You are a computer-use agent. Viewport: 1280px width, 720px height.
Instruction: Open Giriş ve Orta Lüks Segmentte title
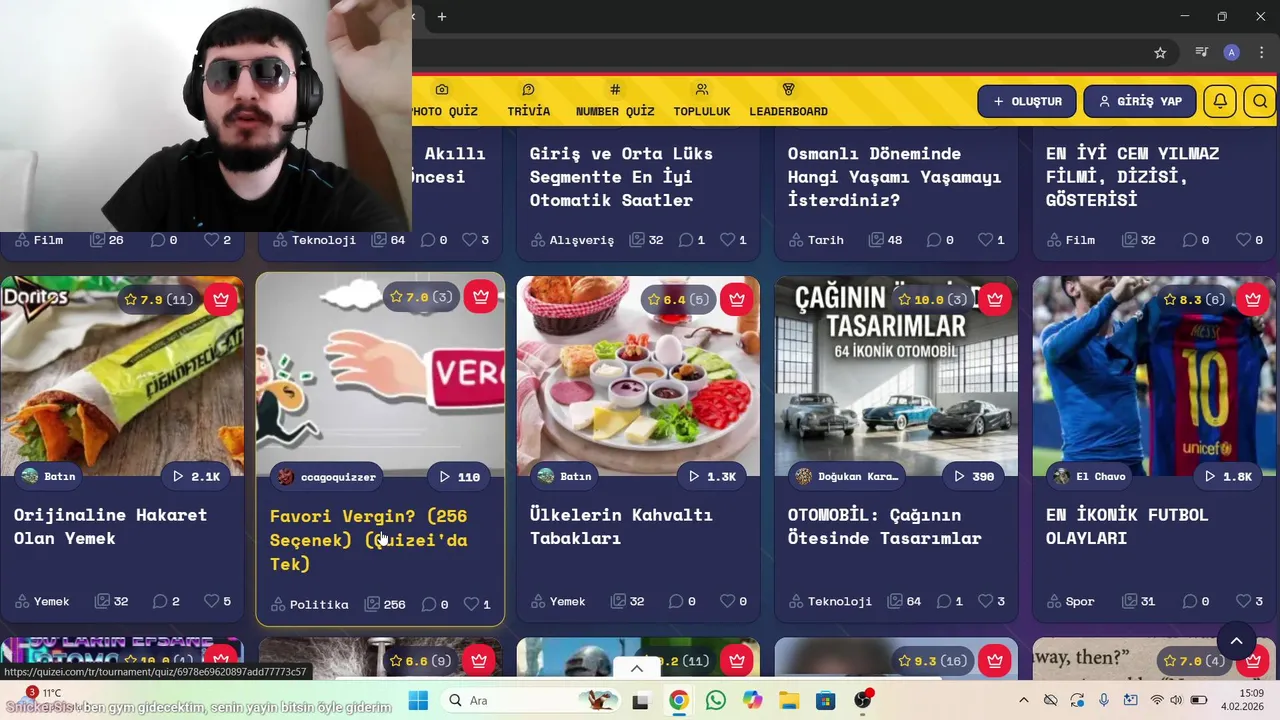point(621,177)
